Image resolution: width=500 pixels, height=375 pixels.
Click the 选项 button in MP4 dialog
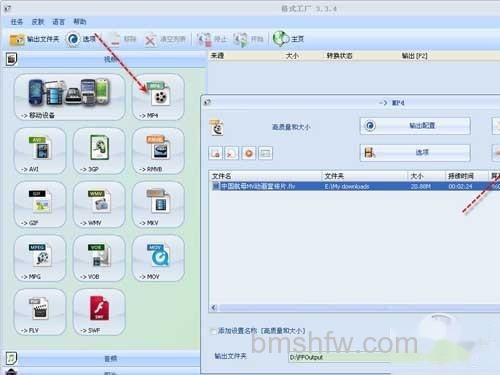click(x=415, y=153)
